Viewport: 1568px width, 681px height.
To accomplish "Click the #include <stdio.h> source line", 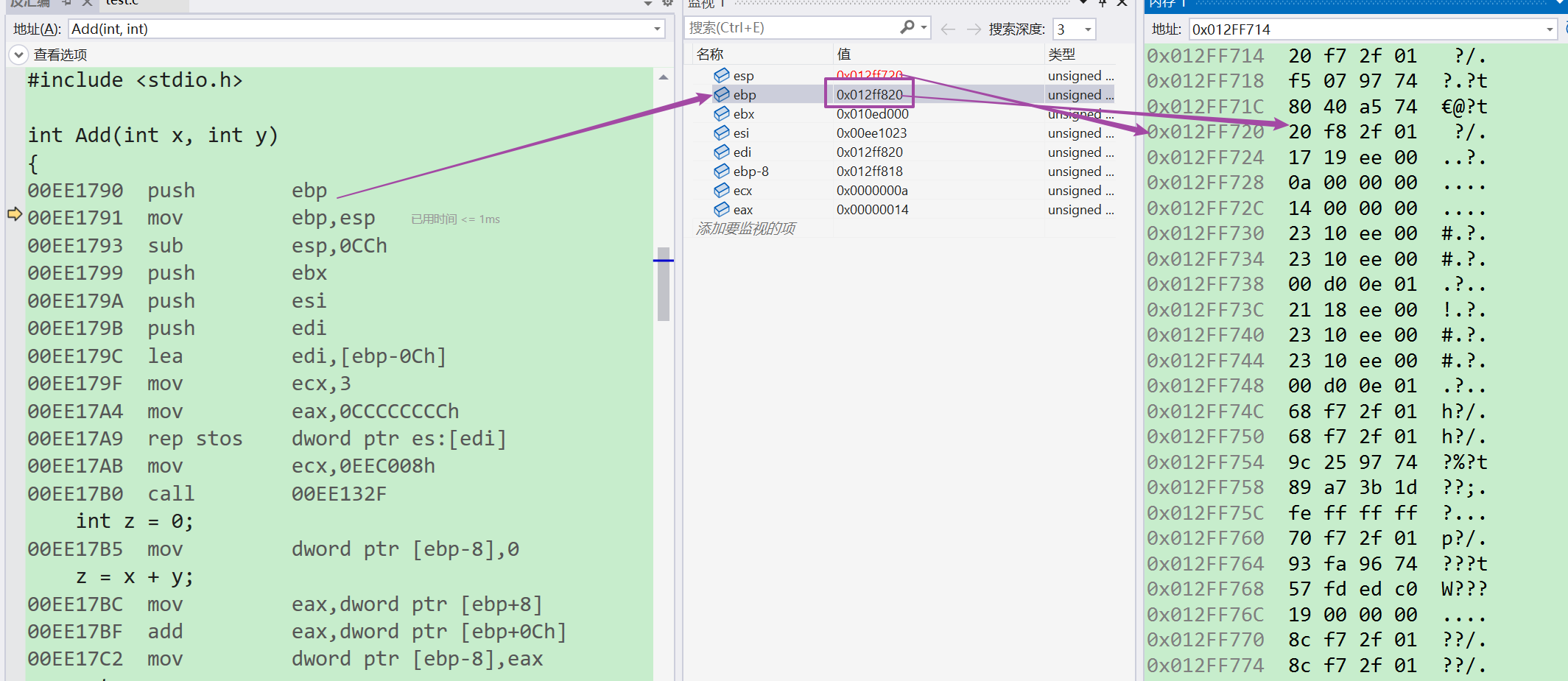I will pos(135,80).
